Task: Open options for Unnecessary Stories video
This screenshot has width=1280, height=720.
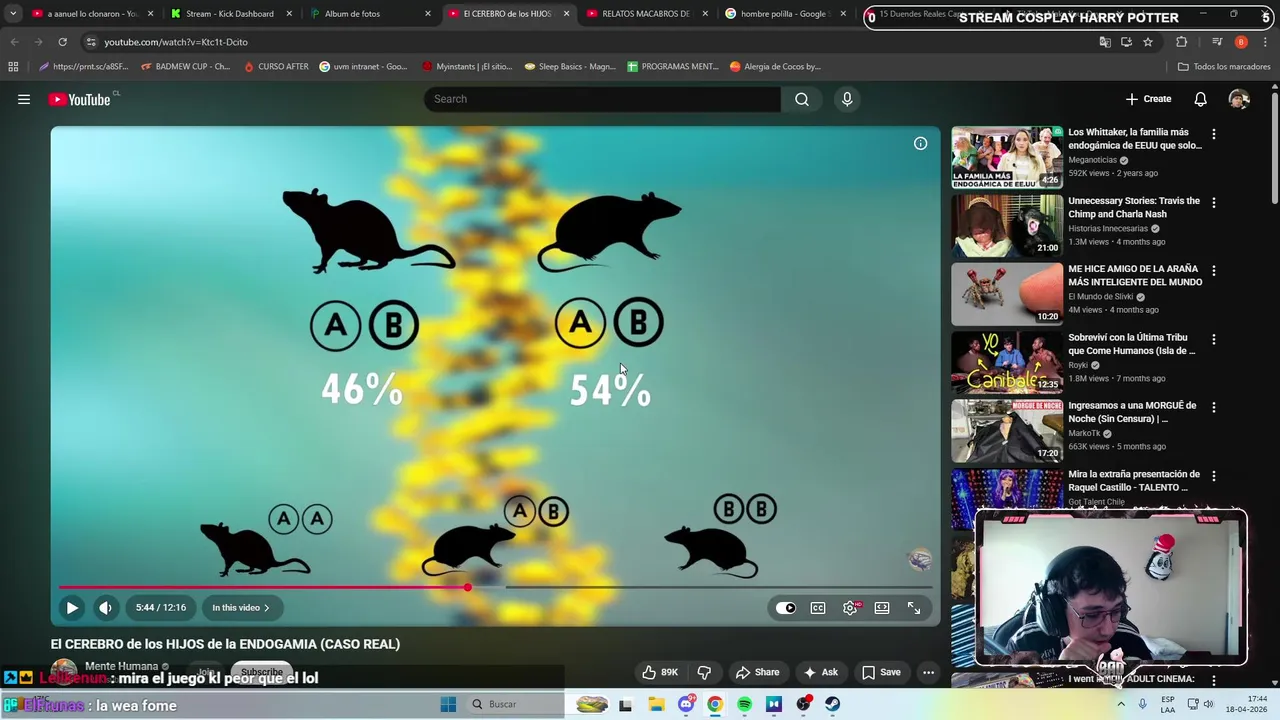Action: pyautogui.click(x=1214, y=202)
